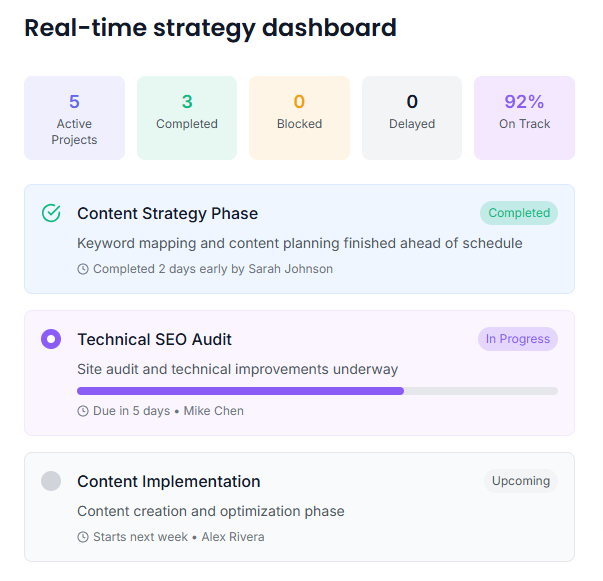The width and height of the screenshot is (603, 581).
Task: Click the Real-time strategy dashboard heading
Action: tap(210, 27)
